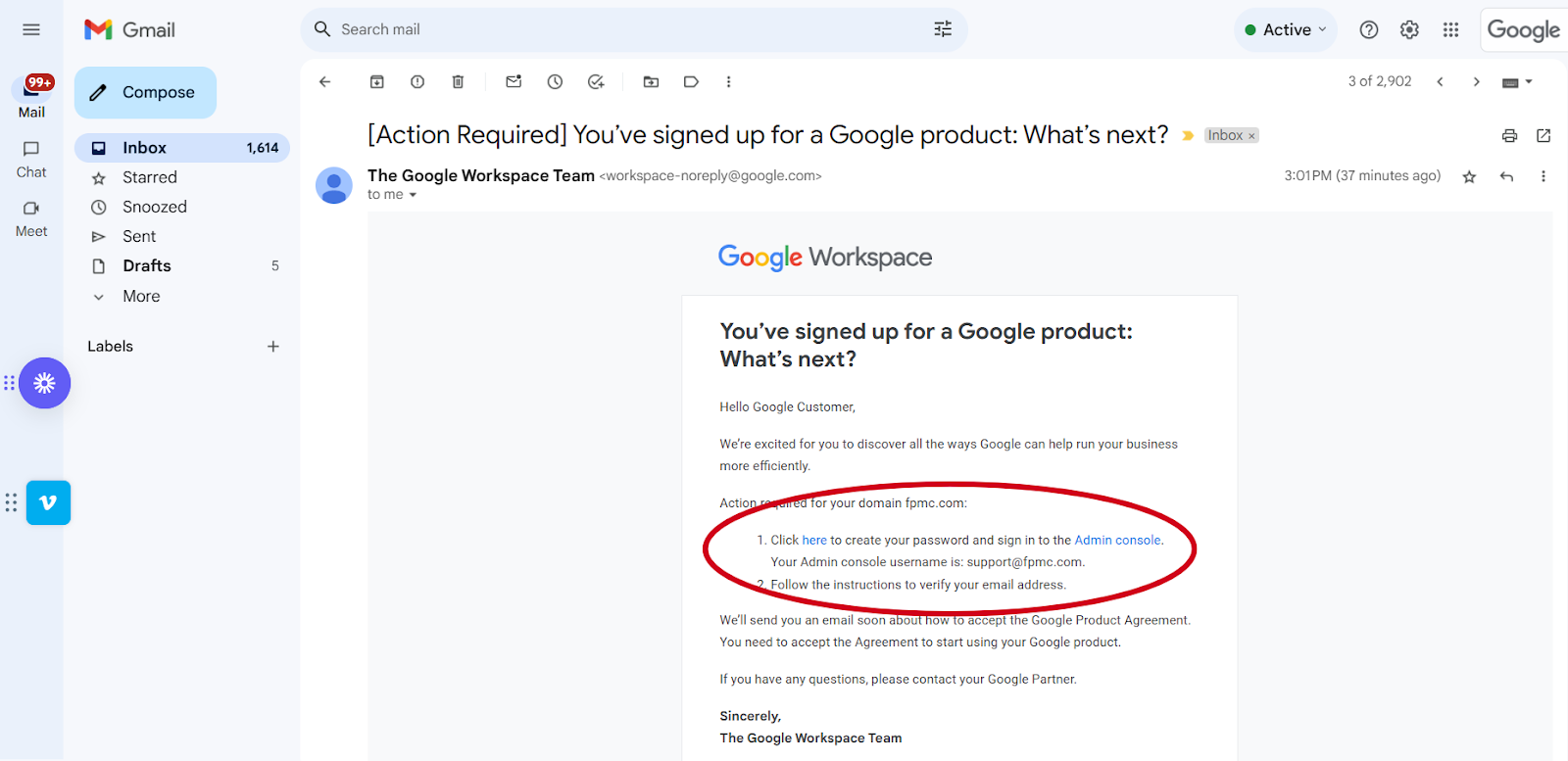Screen dimensions: 1568x761
Task: Open input tools dropdown
Action: pyautogui.click(x=1517, y=82)
